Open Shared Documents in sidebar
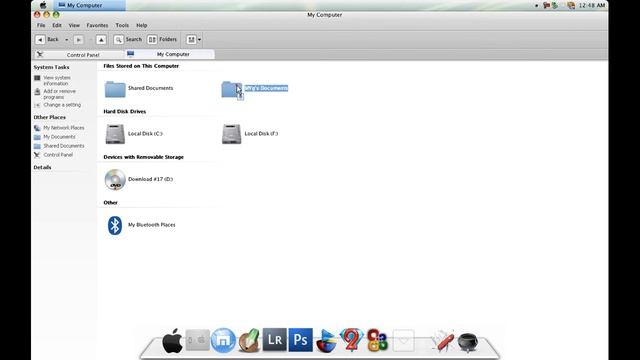The image size is (640, 360). coord(64,146)
